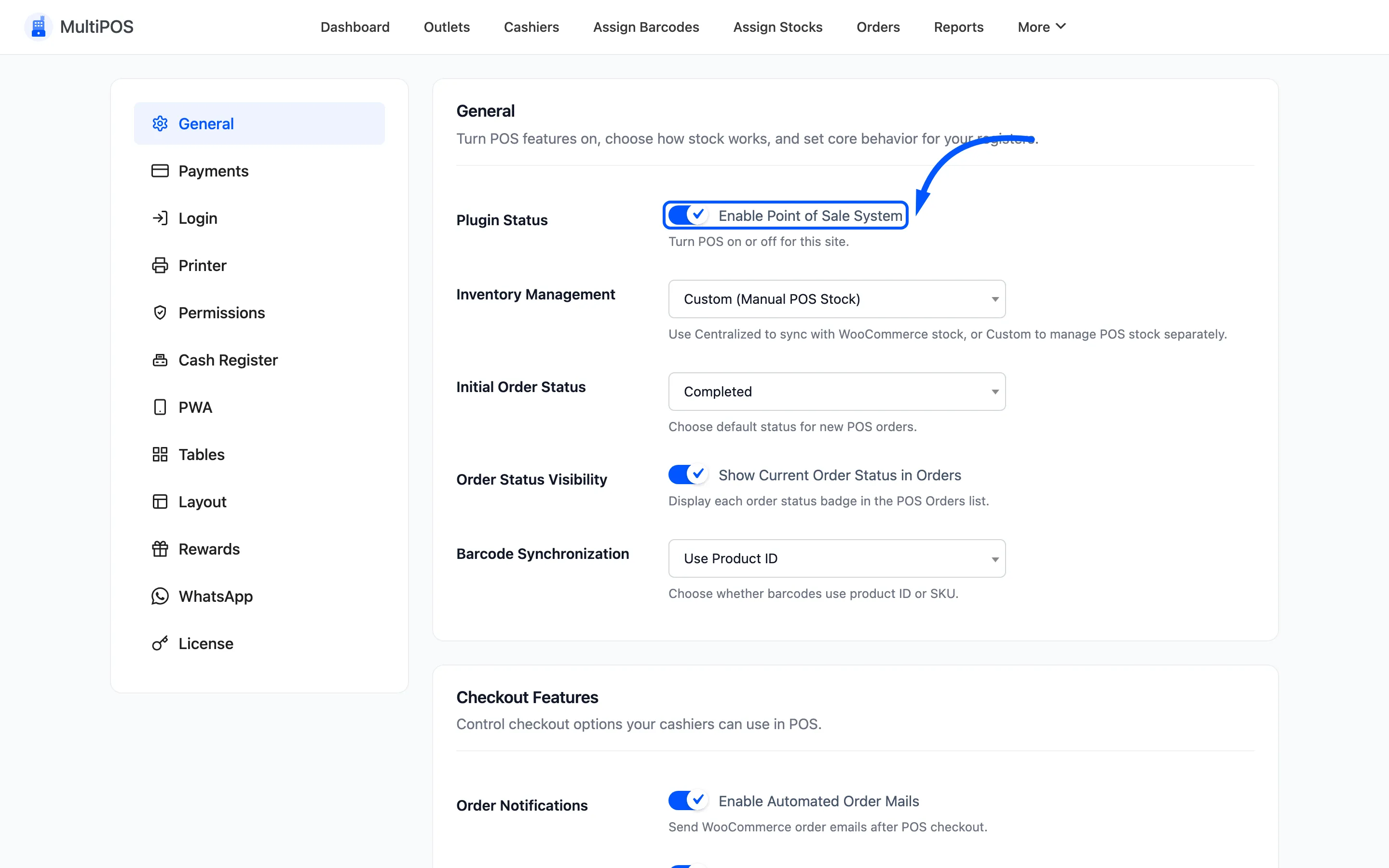This screenshot has width=1389, height=868.
Task: Click the Enable Automated Order Mails label
Action: click(x=818, y=801)
